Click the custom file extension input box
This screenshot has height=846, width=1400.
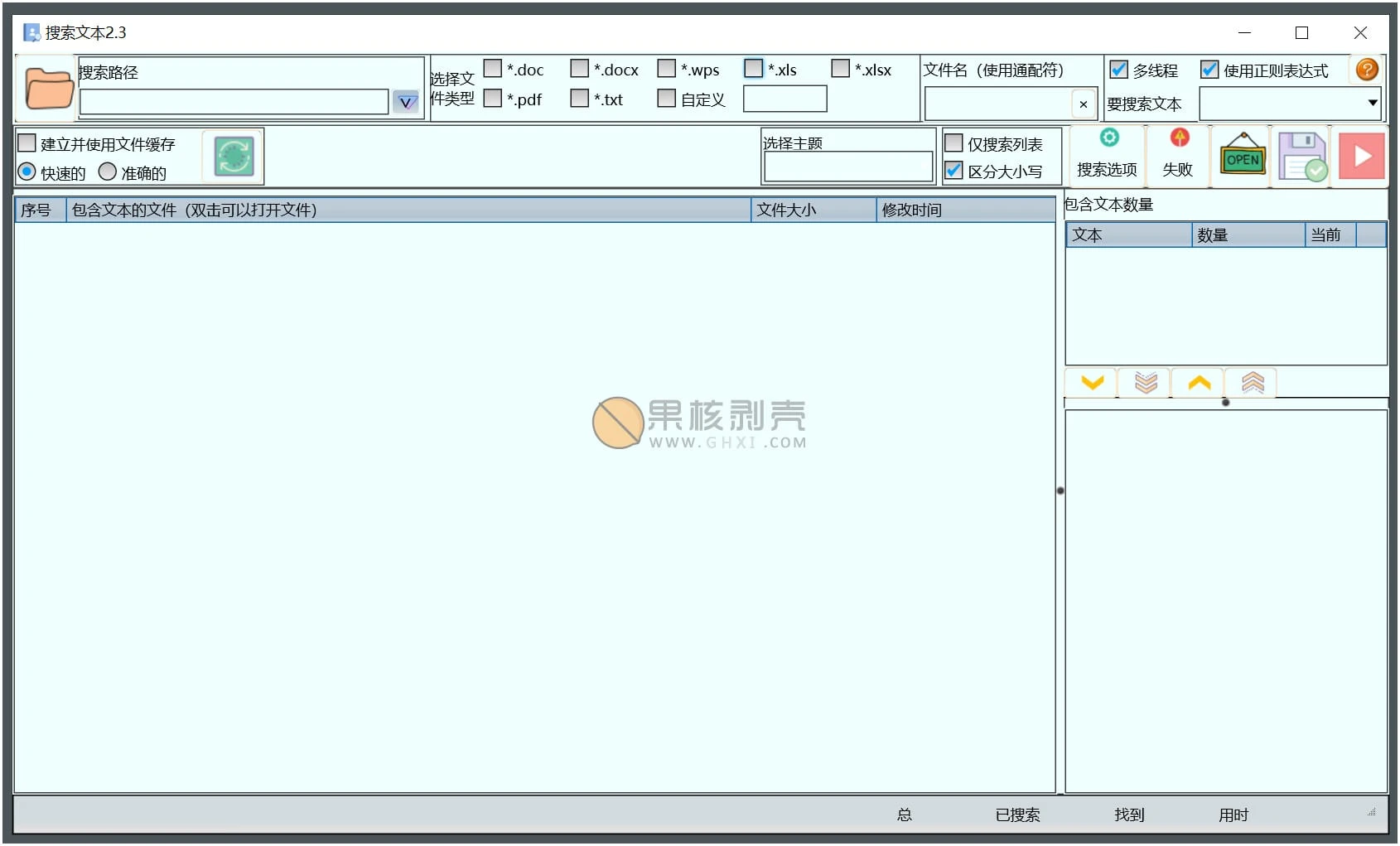785,99
